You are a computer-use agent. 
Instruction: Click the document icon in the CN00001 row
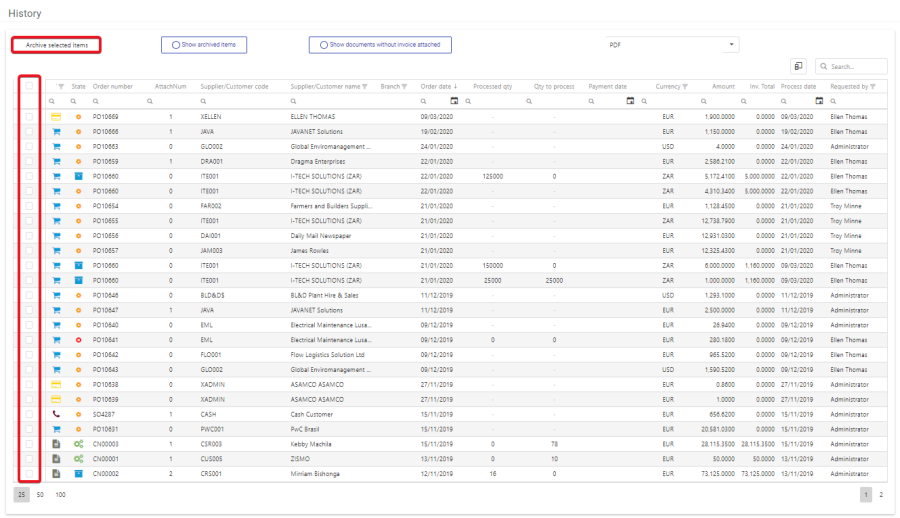point(56,459)
